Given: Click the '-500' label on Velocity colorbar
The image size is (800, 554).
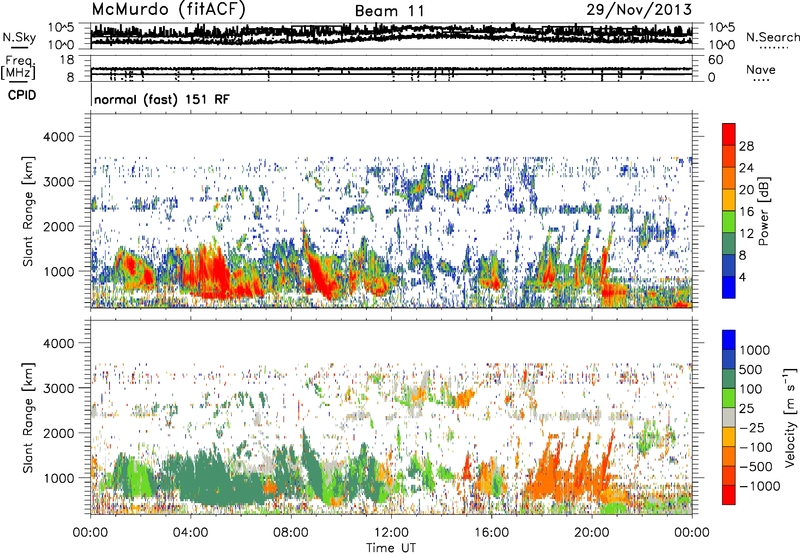Looking at the screenshot, I should click(756, 467).
